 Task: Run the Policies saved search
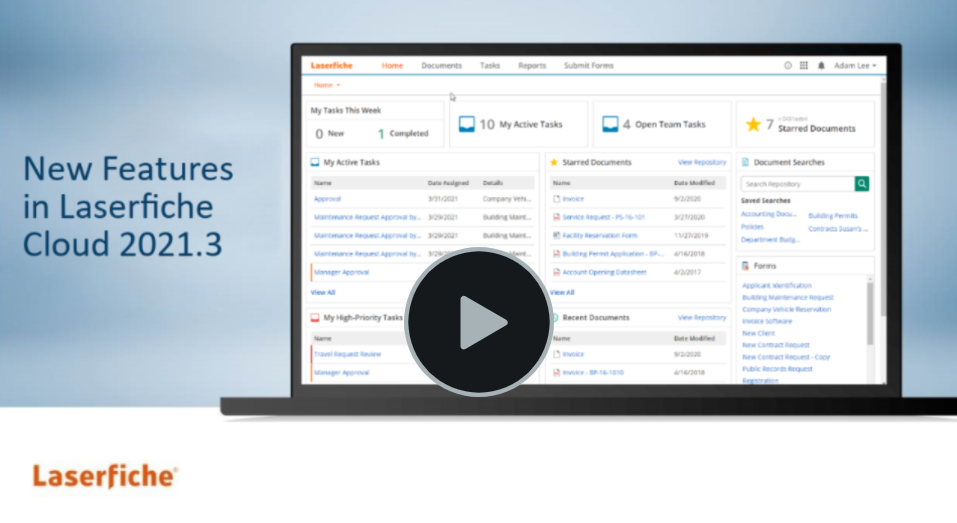tap(752, 227)
